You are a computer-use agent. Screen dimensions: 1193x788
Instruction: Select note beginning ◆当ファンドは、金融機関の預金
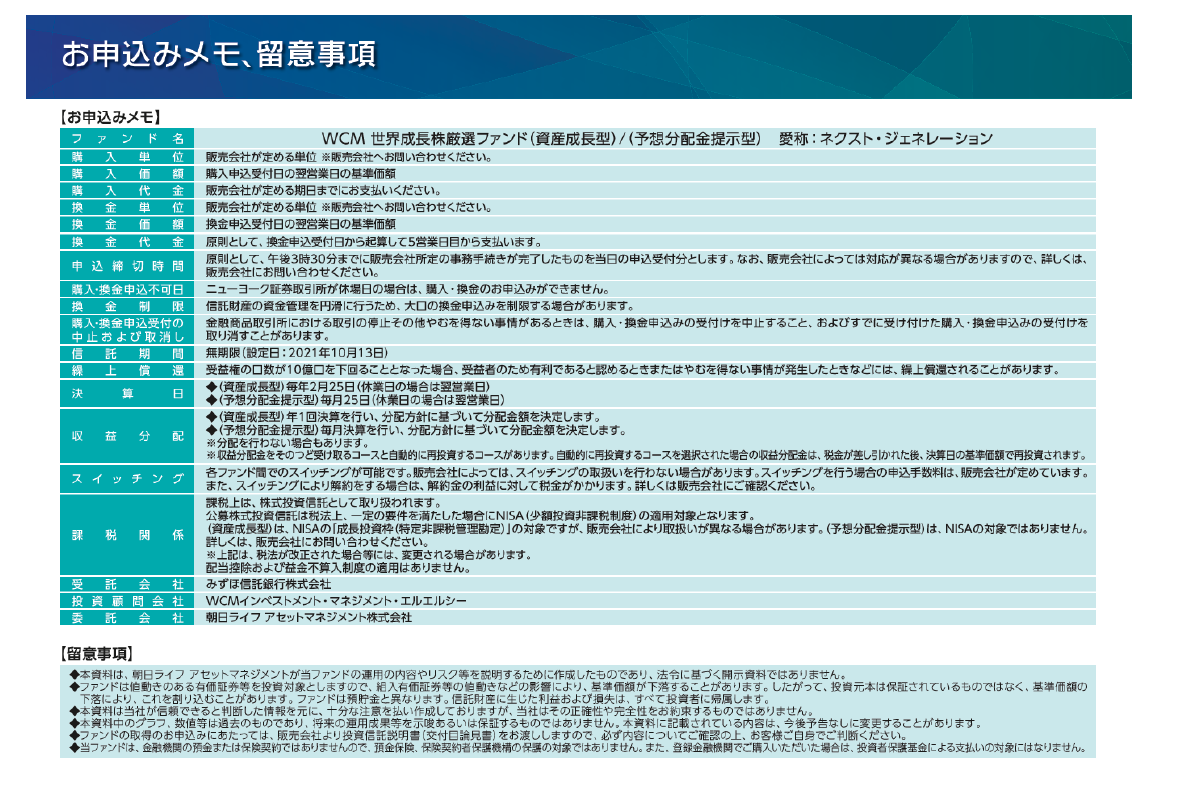[x=577, y=748]
